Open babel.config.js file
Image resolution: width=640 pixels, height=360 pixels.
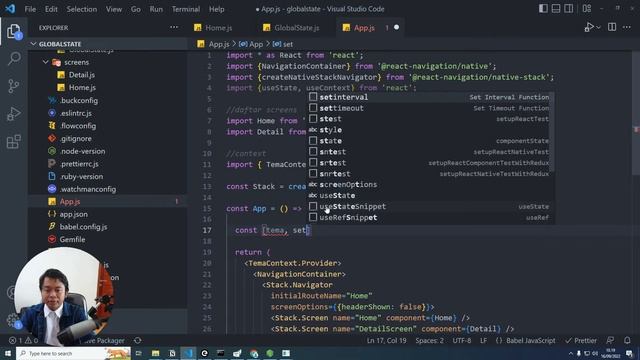(83, 227)
